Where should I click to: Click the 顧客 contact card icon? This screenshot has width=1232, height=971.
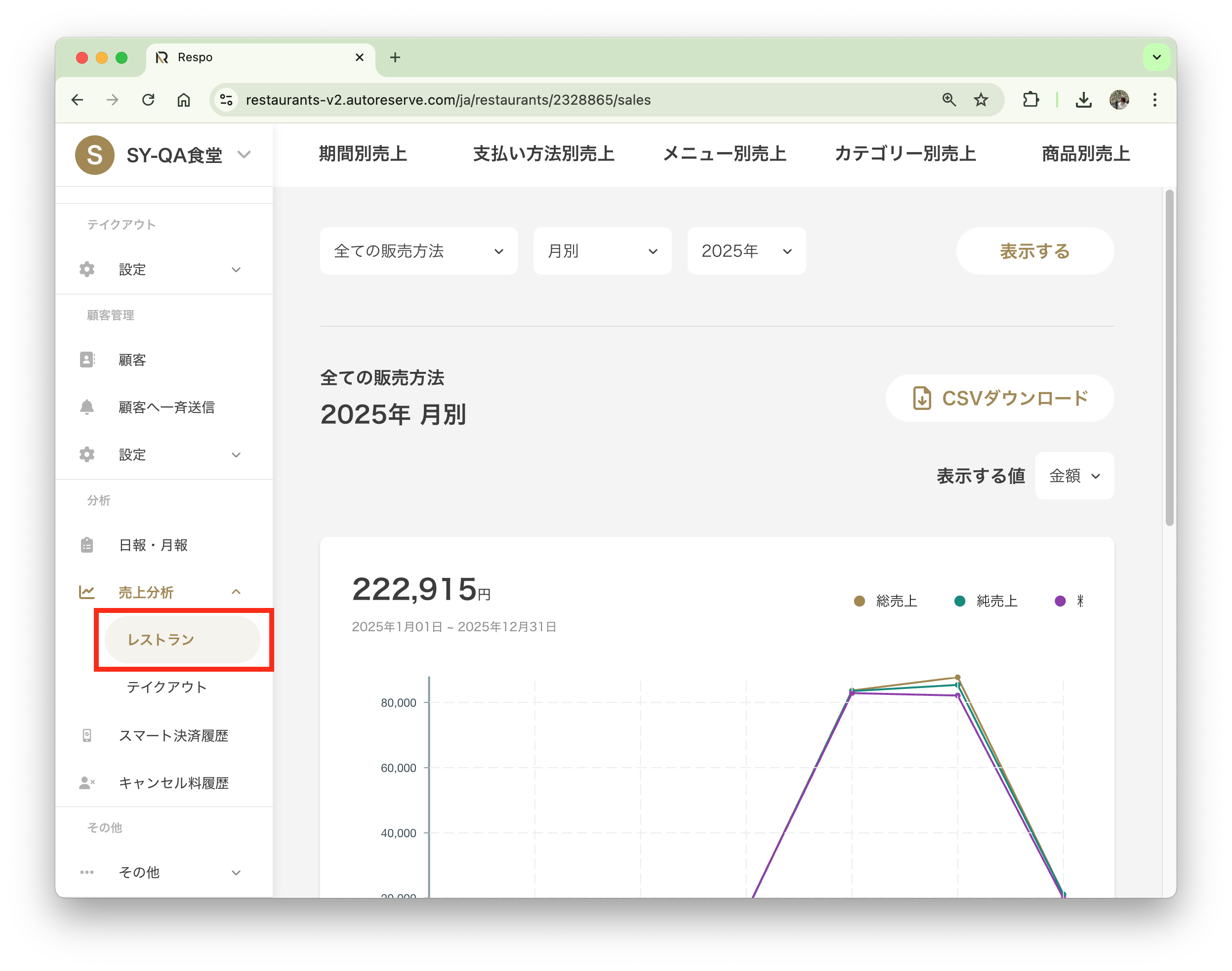click(87, 359)
